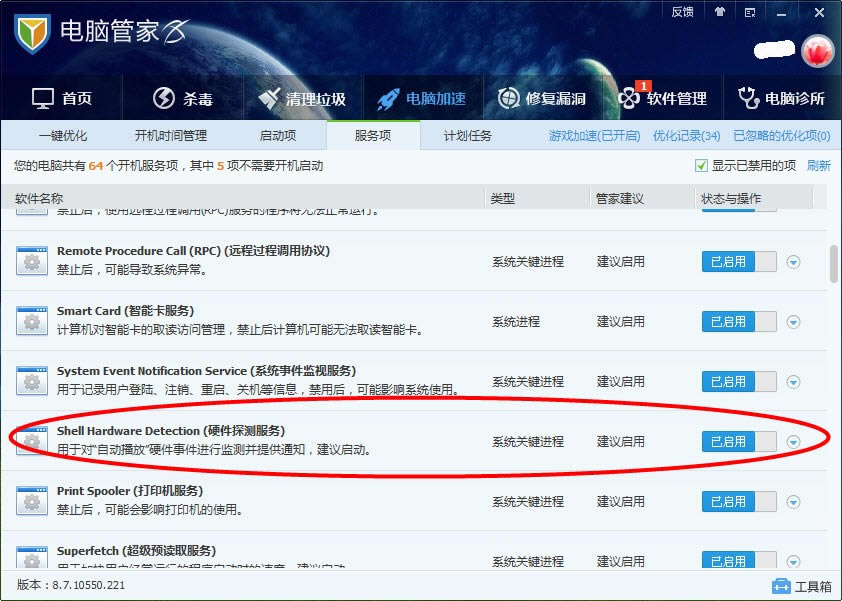Select Remote Procedure Call (RPC) service name
This screenshot has height=601, width=842.
(x=193, y=251)
